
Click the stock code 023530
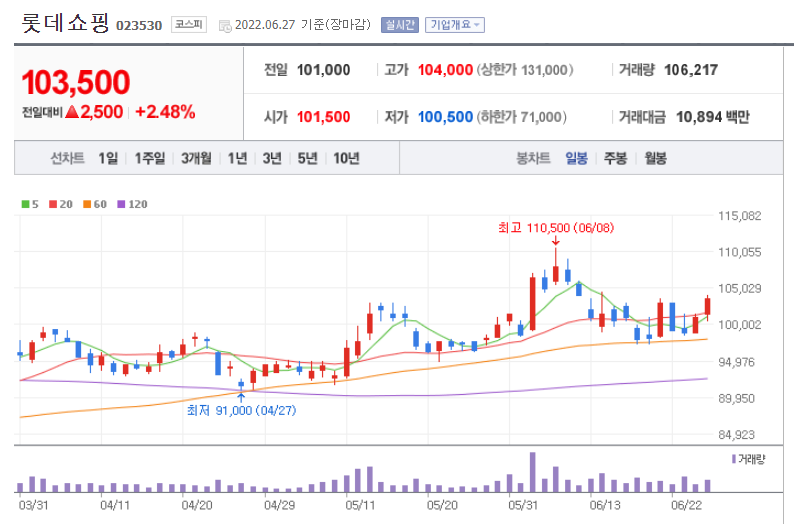pyautogui.click(x=139, y=25)
